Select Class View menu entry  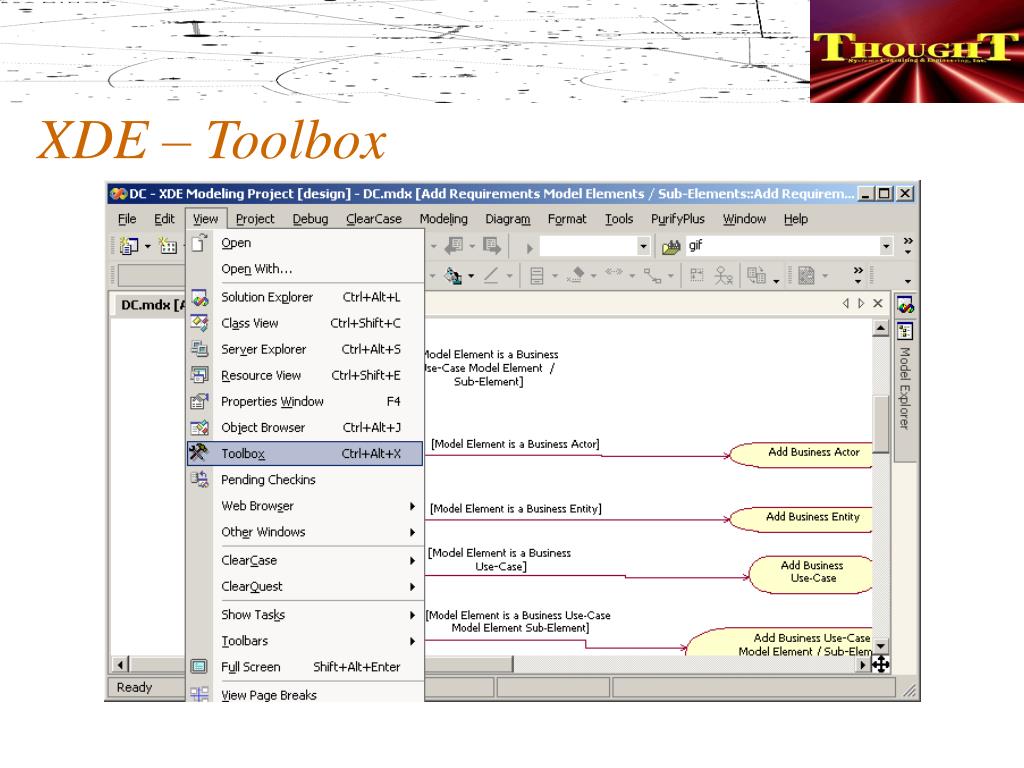pyautogui.click(x=305, y=323)
